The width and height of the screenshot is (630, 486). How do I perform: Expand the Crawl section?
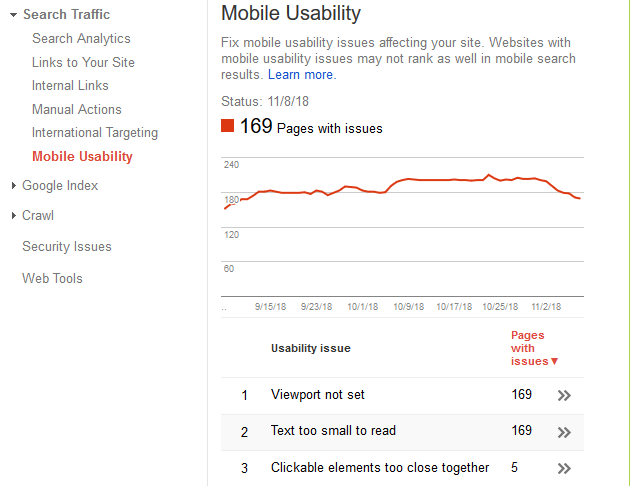tap(14, 215)
